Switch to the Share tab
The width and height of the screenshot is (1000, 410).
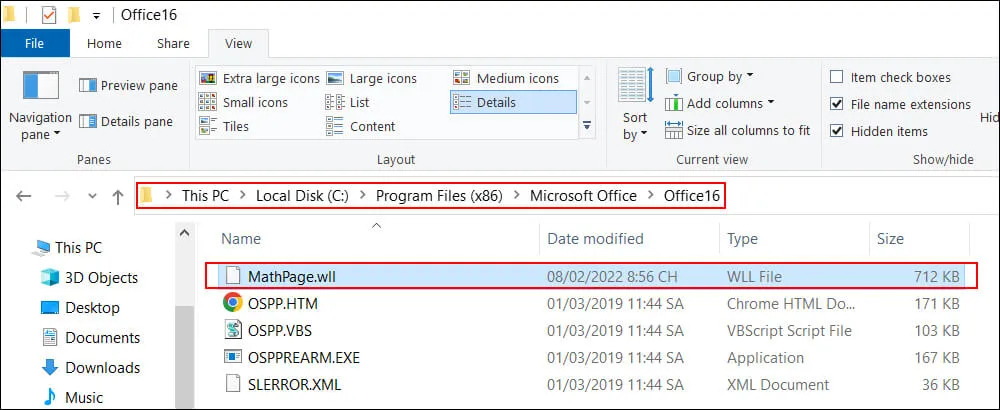click(173, 43)
